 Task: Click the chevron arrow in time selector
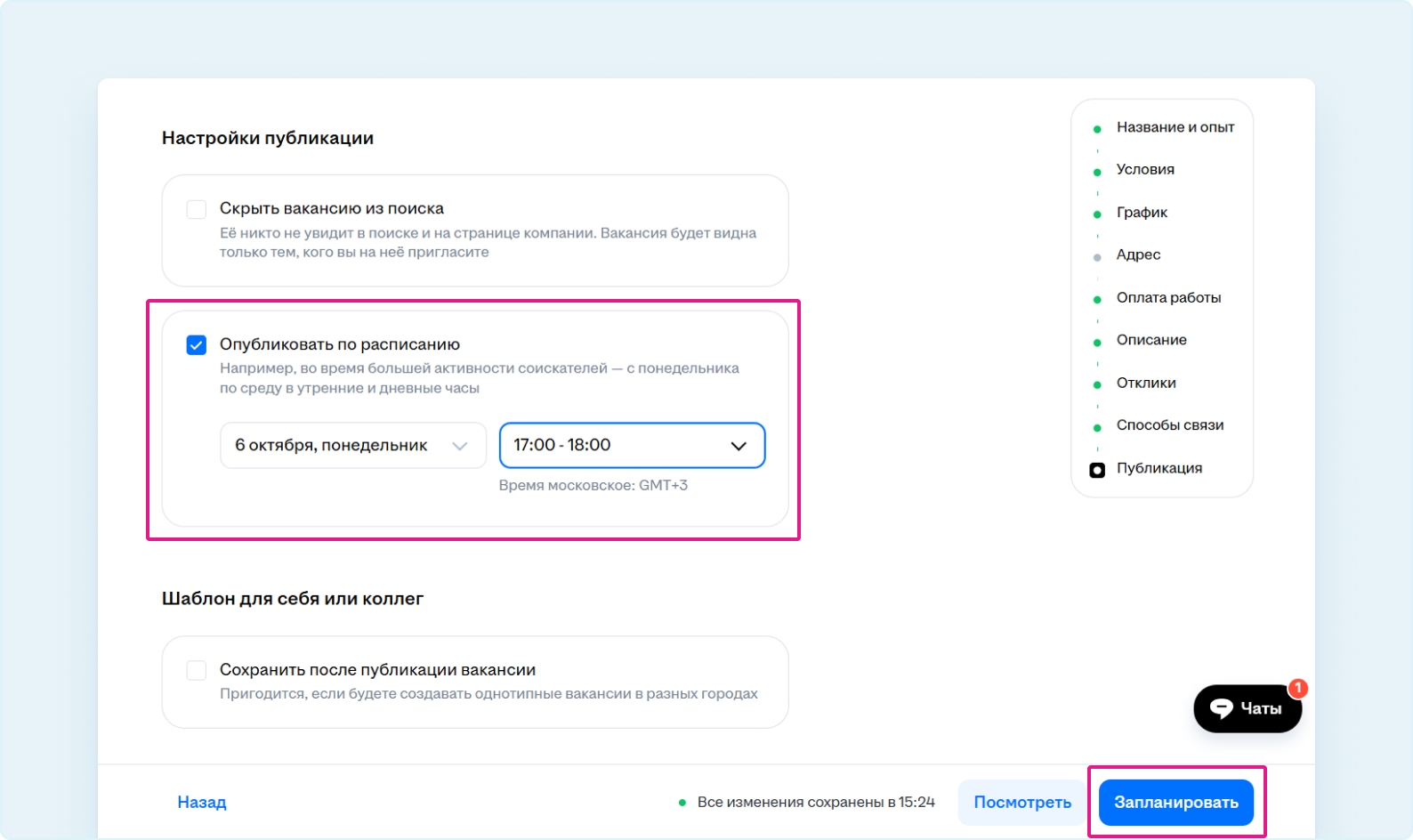click(x=739, y=446)
